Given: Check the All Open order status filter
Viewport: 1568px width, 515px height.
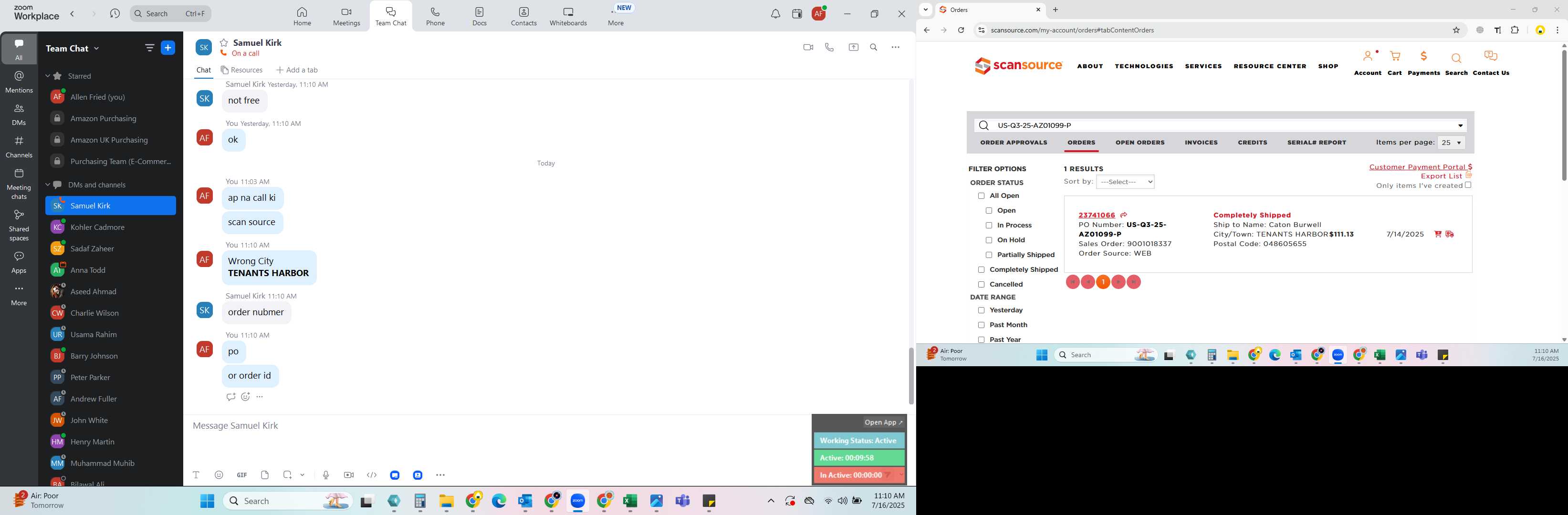Looking at the screenshot, I should [x=981, y=196].
